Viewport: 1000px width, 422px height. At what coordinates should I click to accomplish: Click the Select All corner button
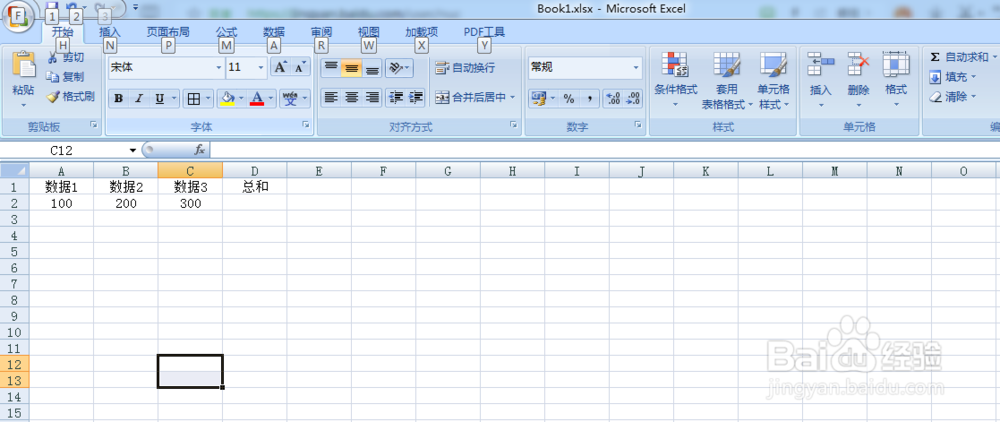tap(15, 171)
